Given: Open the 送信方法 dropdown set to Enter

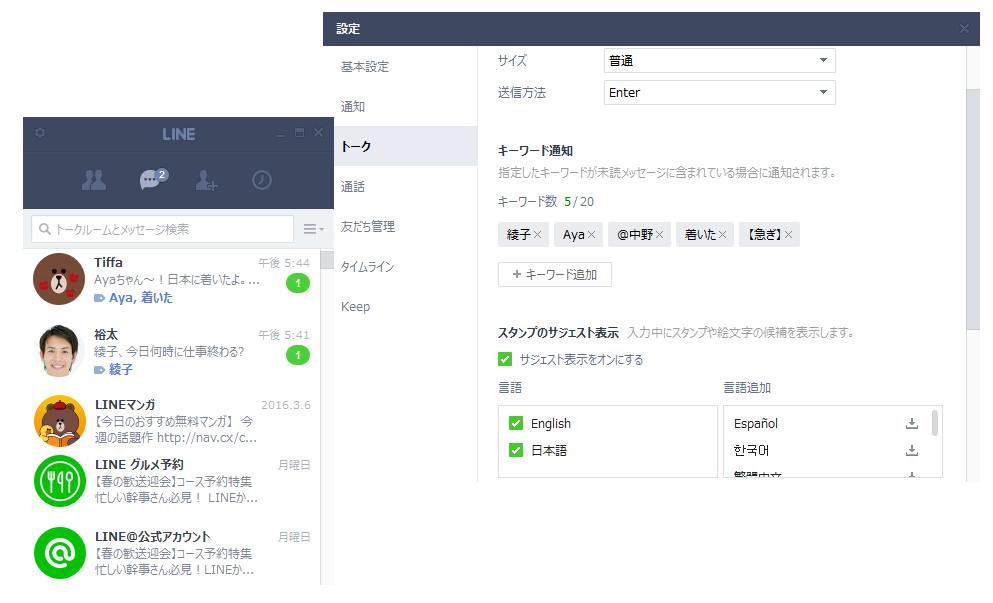Looking at the screenshot, I should [719, 92].
